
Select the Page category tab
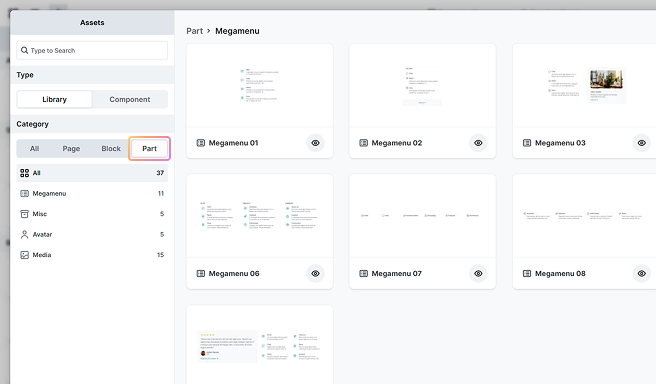pyautogui.click(x=71, y=148)
